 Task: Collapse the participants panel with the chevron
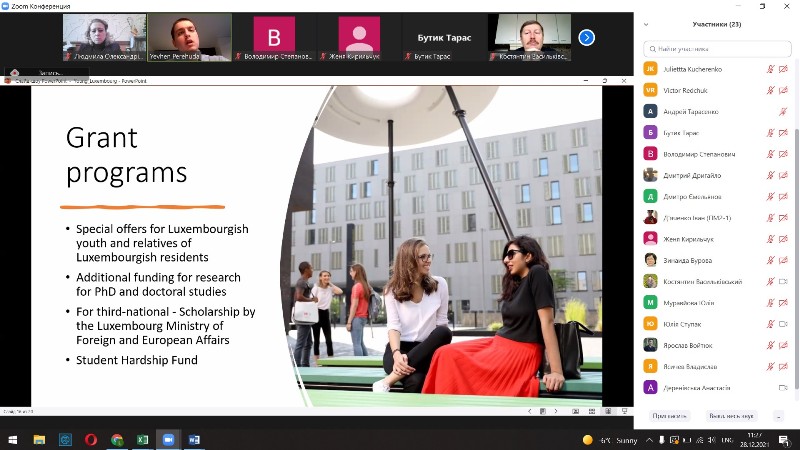[648, 24]
